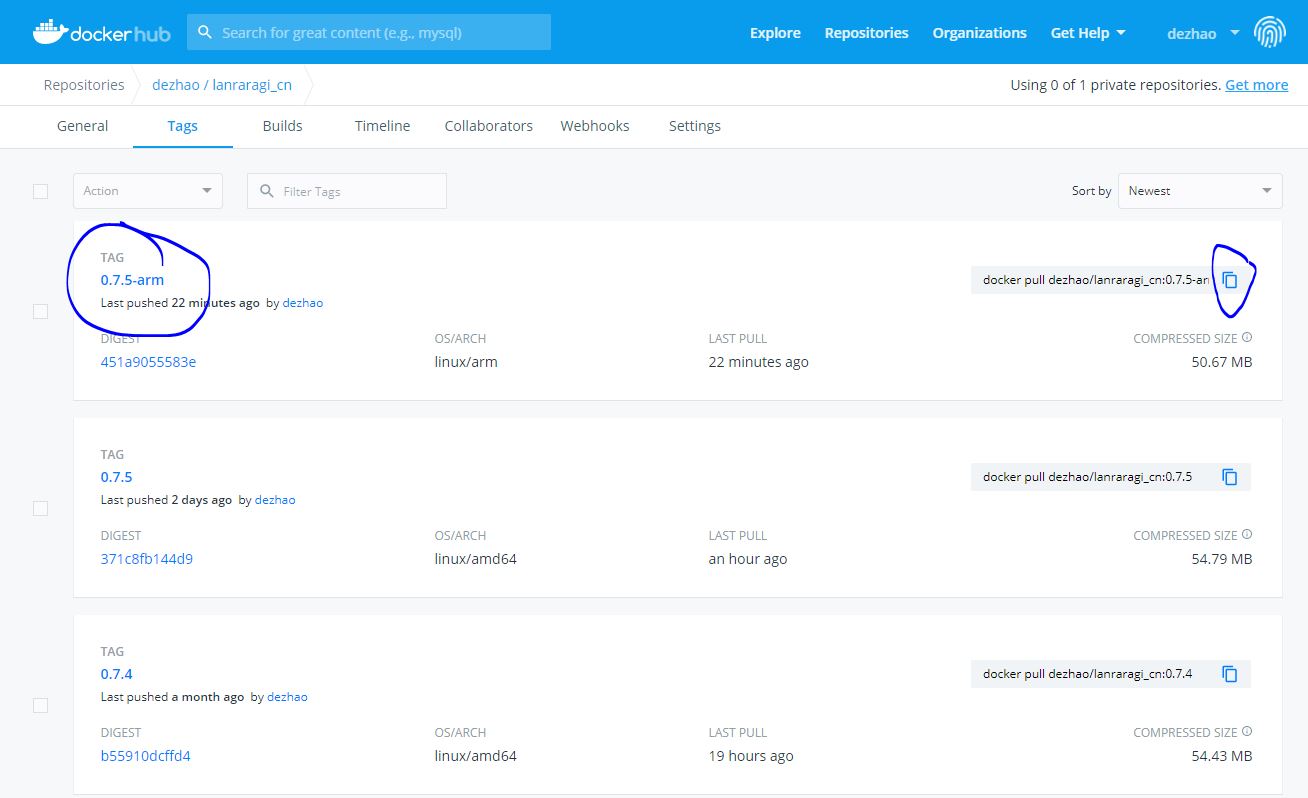The width and height of the screenshot is (1308, 798).
Task: Click the '19 hours ago' last pull value
Action: point(751,756)
